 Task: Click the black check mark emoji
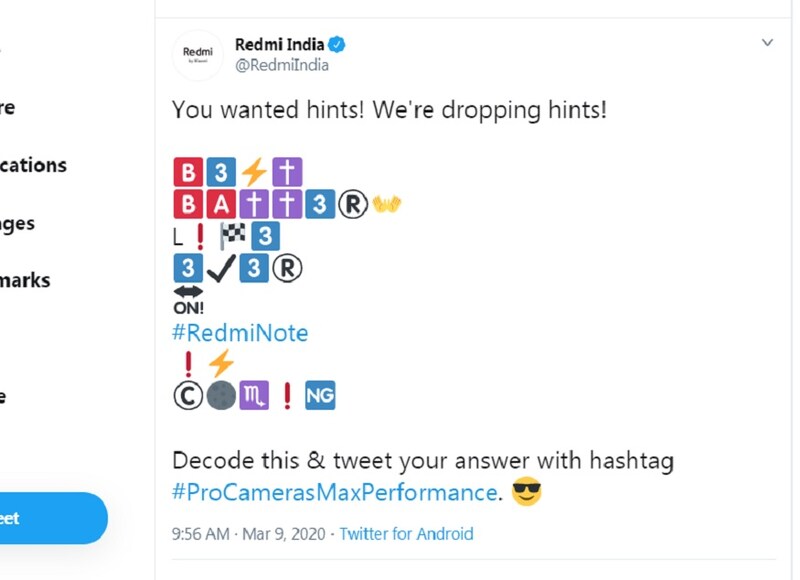tap(221, 269)
